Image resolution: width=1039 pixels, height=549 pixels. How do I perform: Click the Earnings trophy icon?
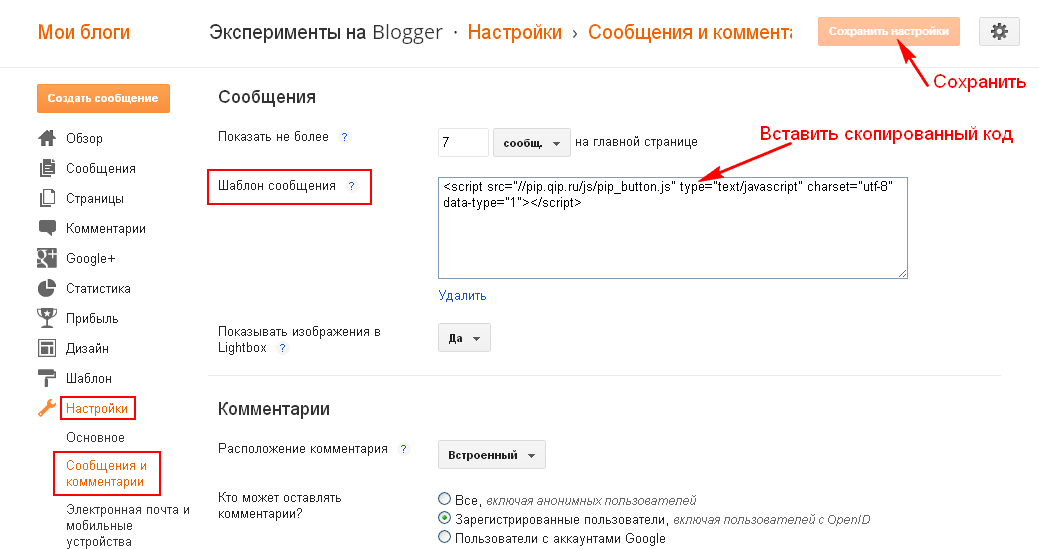pos(47,318)
